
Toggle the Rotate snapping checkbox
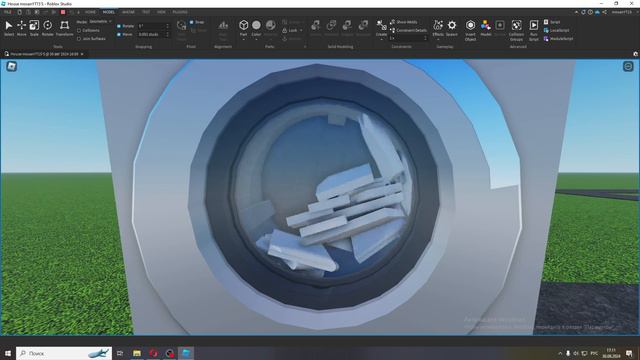coord(119,26)
